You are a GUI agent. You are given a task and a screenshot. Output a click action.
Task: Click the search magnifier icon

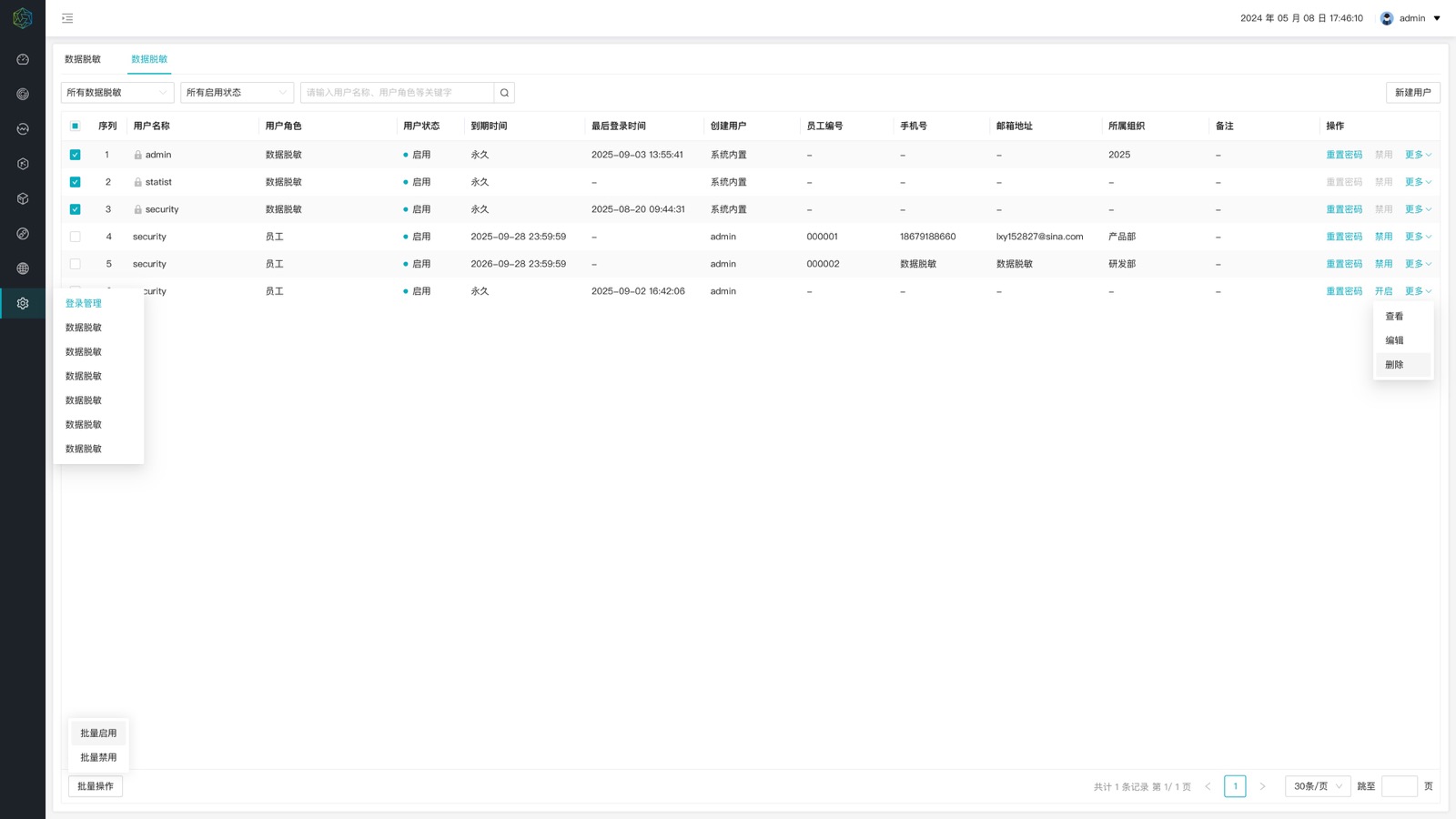click(x=504, y=93)
